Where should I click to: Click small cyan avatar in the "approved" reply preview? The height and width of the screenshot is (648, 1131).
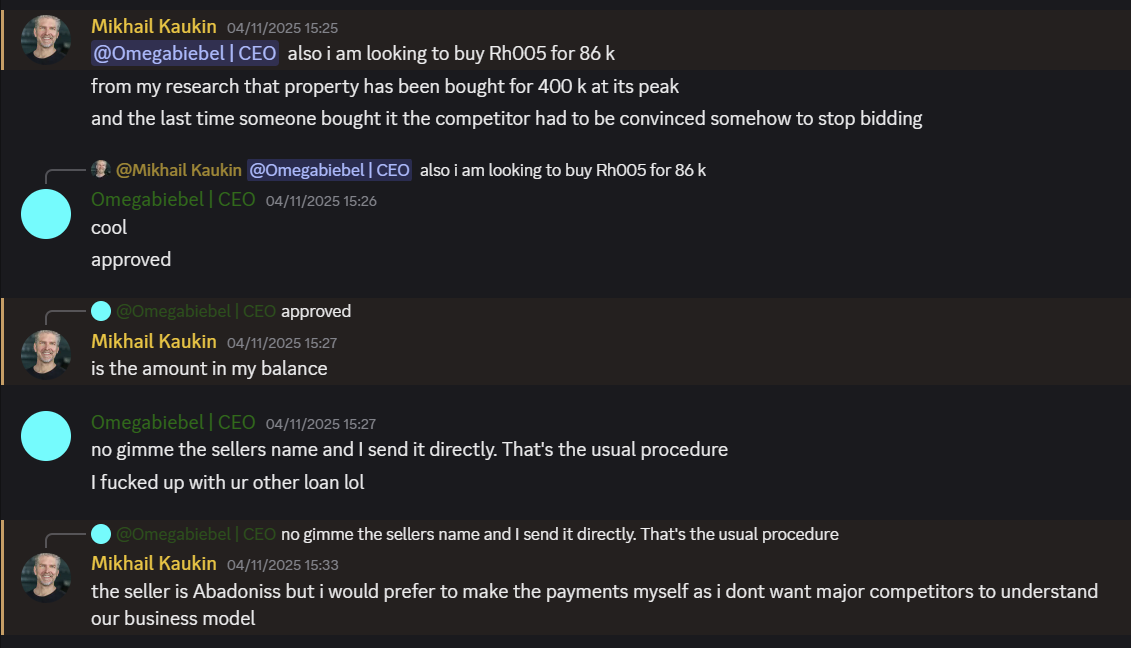click(101, 311)
